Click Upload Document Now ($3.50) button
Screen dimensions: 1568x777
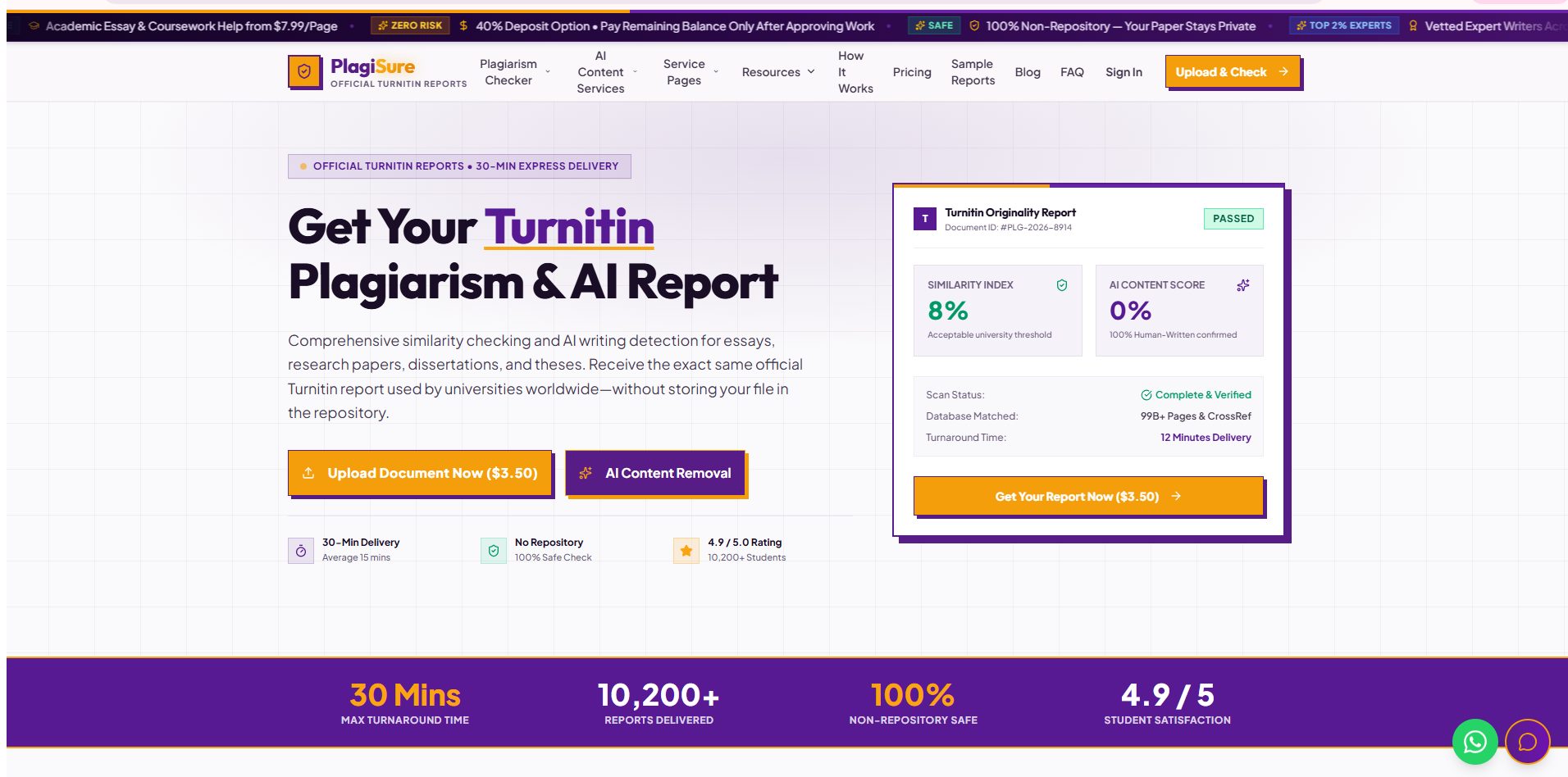(x=420, y=473)
